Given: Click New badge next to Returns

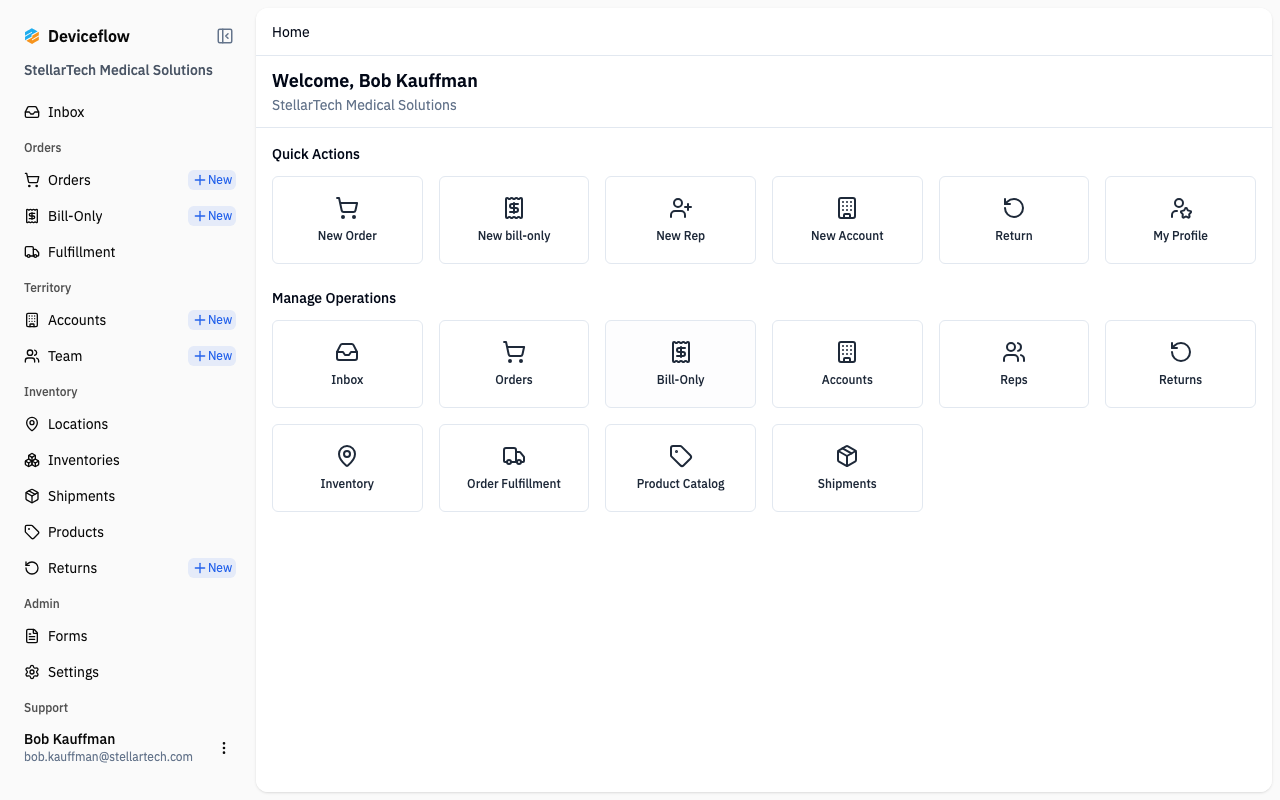Looking at the screenshot, I should click(212, 568).
